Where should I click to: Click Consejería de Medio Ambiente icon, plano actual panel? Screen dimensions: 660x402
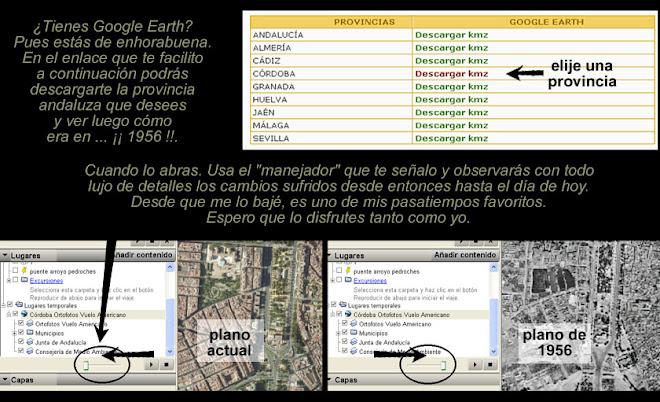tap(30, 351)
